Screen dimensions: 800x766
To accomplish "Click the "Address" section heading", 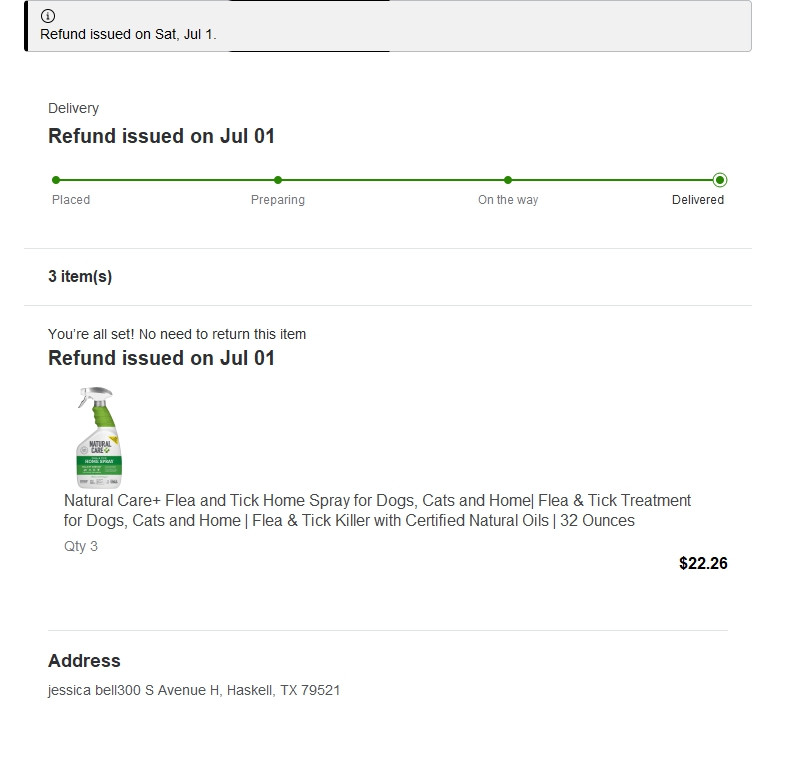I will click(x=84, y=661).
